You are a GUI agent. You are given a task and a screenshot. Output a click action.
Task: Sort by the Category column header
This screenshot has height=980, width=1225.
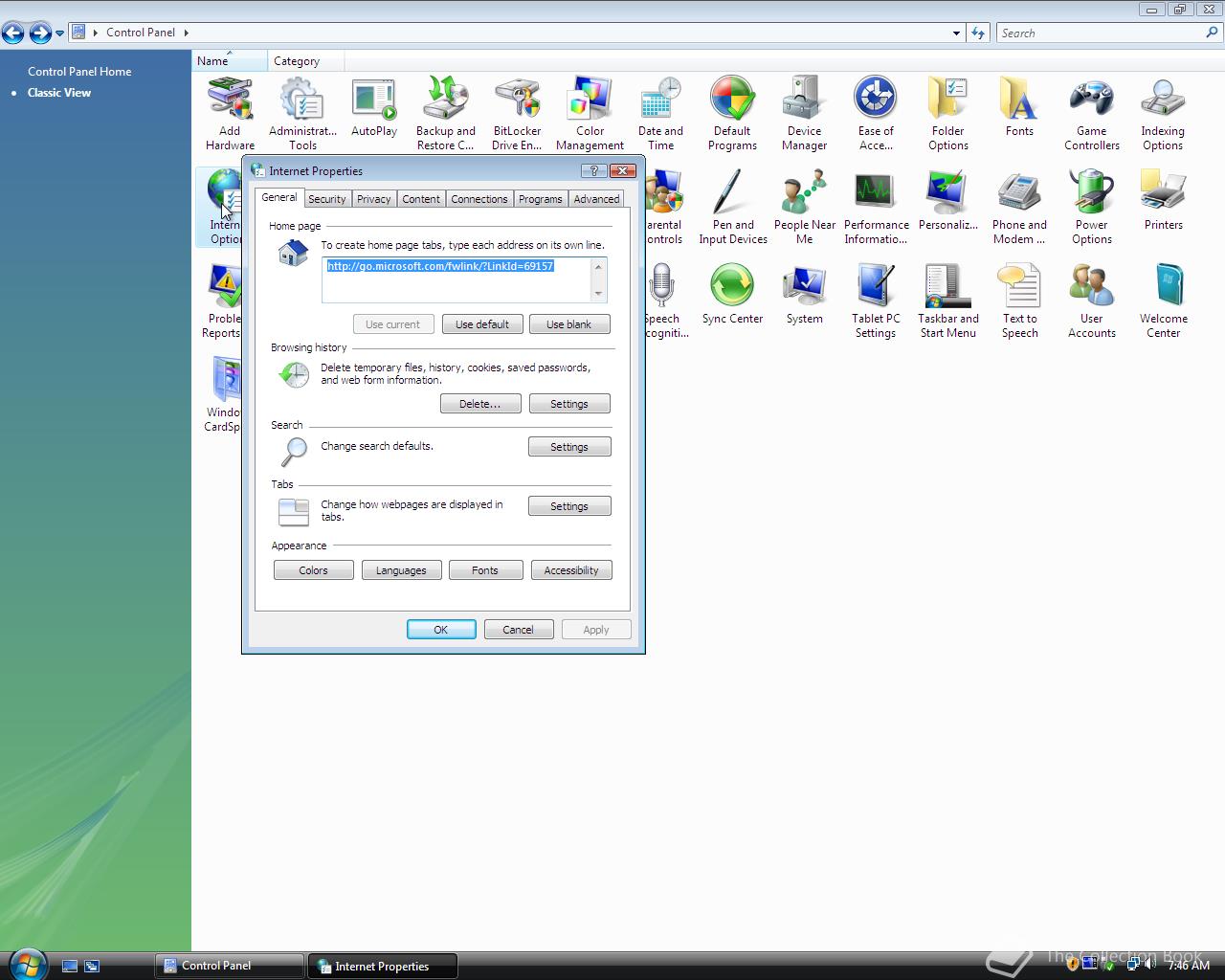click(x=306, y=61)
